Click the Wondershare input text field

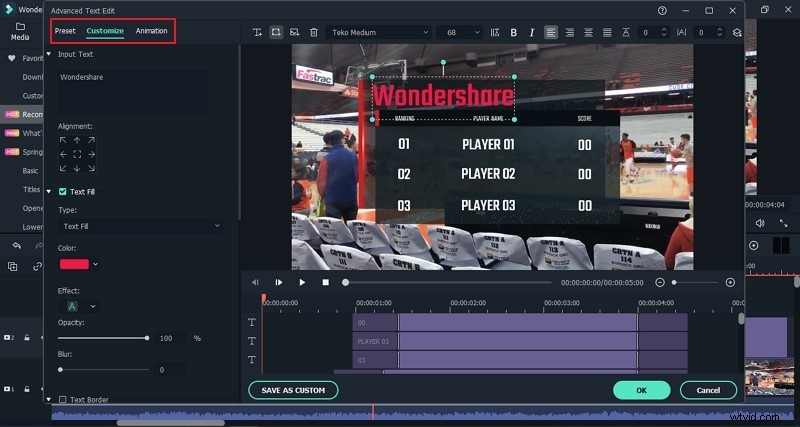[x=133, y=92]
